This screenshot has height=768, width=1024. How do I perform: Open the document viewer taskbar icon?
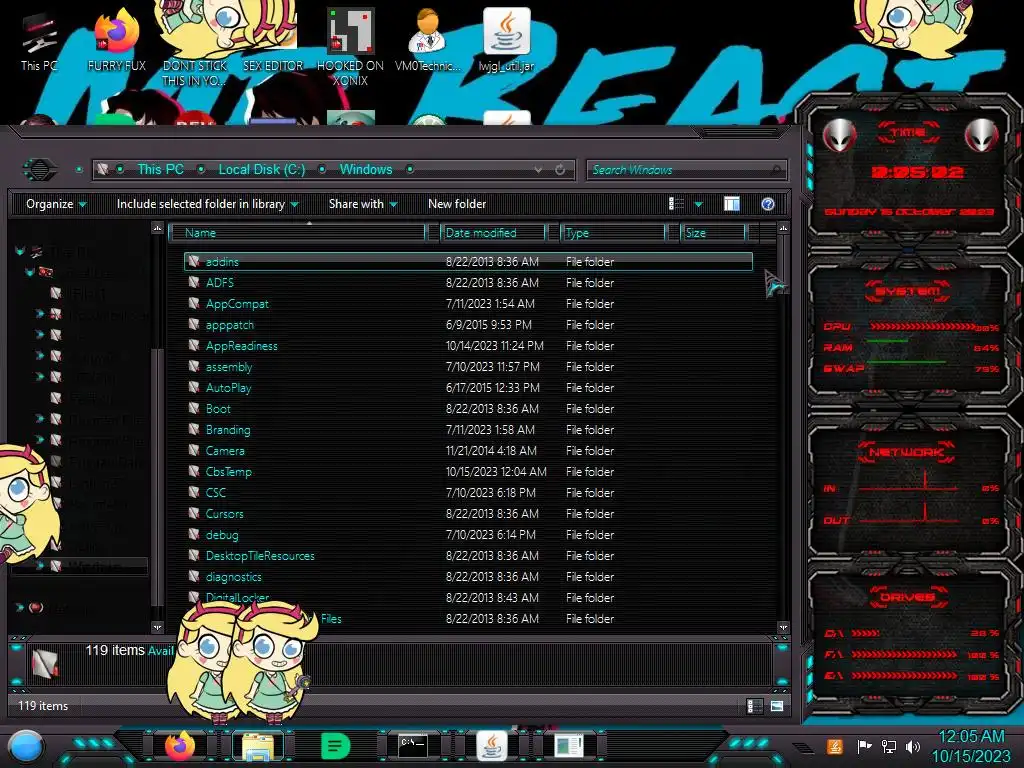pos(569,745)
